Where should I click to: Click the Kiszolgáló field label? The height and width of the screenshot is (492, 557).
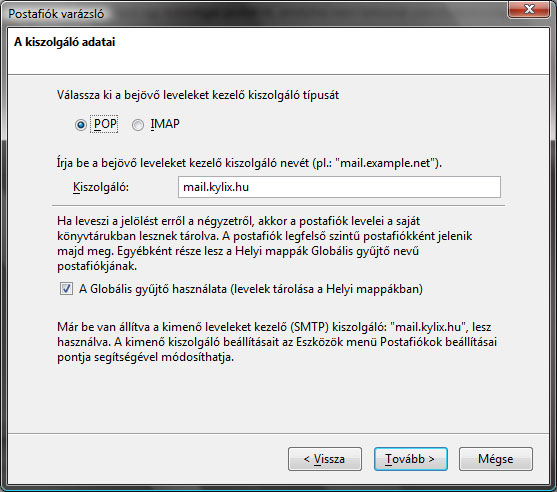point(101,187)
